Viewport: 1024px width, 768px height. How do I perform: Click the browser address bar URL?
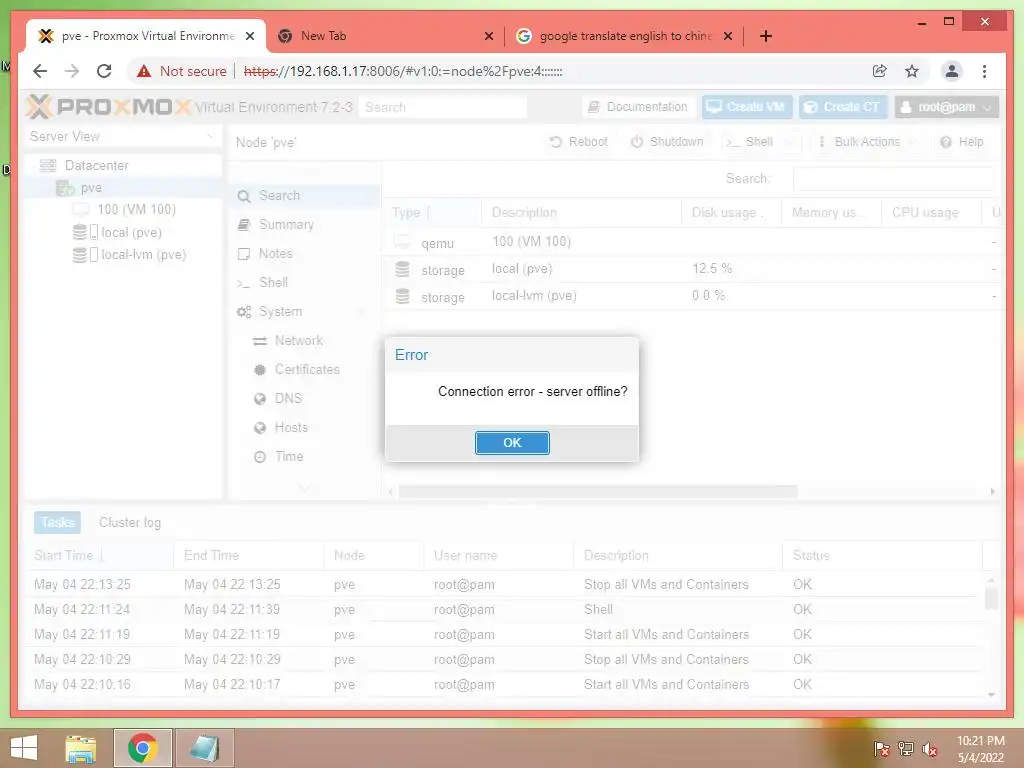tap(403, 71)
